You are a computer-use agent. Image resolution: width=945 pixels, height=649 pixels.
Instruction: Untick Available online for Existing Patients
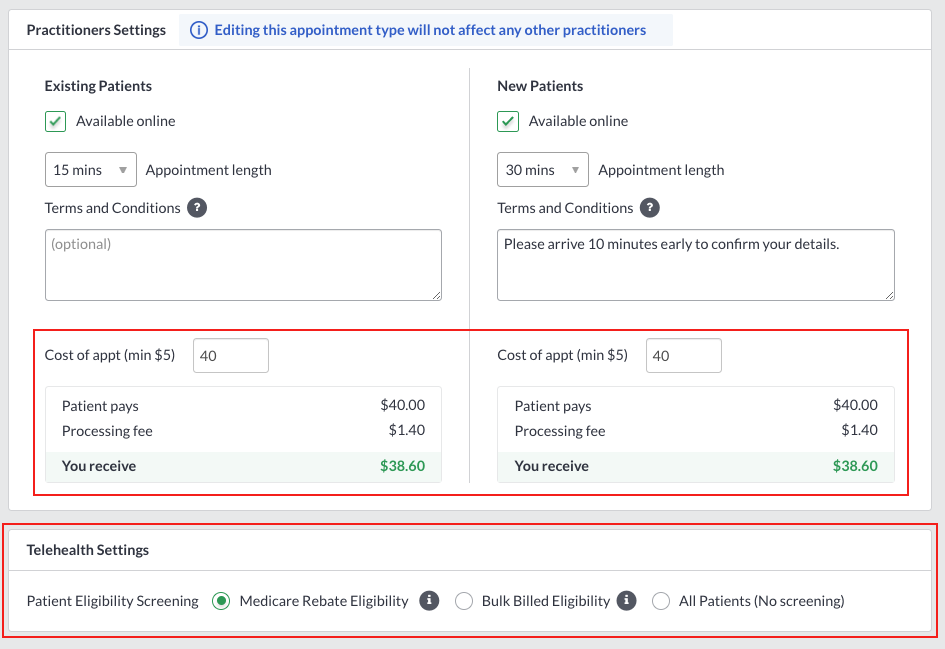55,121
